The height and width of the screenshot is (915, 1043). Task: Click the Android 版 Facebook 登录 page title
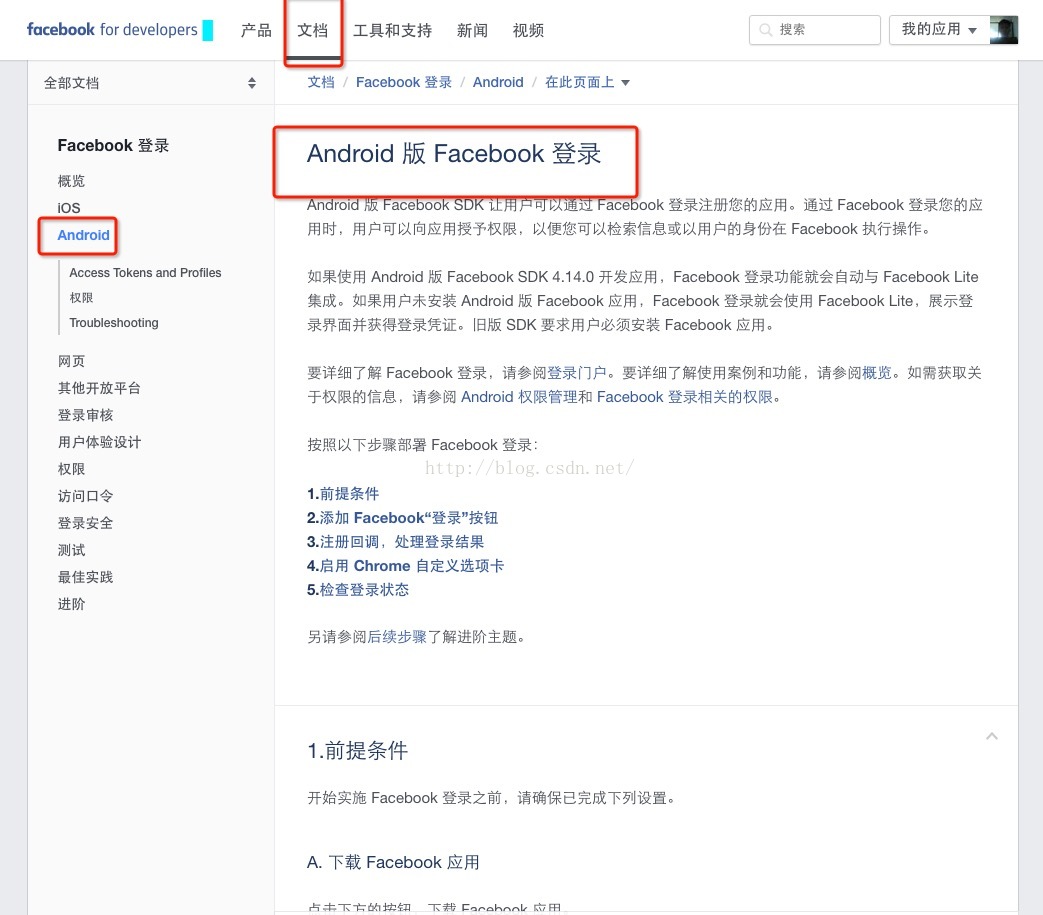point(454,154)
